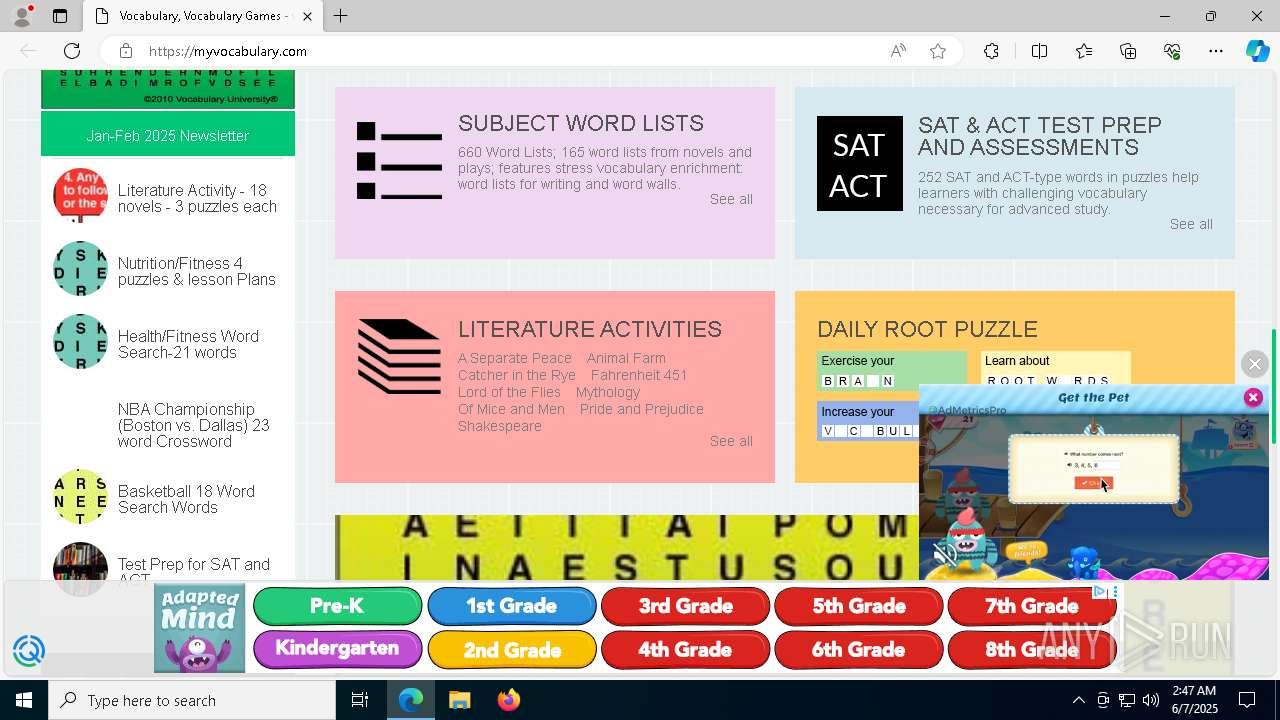The width and height of the screenshot is (1280, 720).
Task: Select Kindergarten button in ad
Action: [x=337, y=649]
